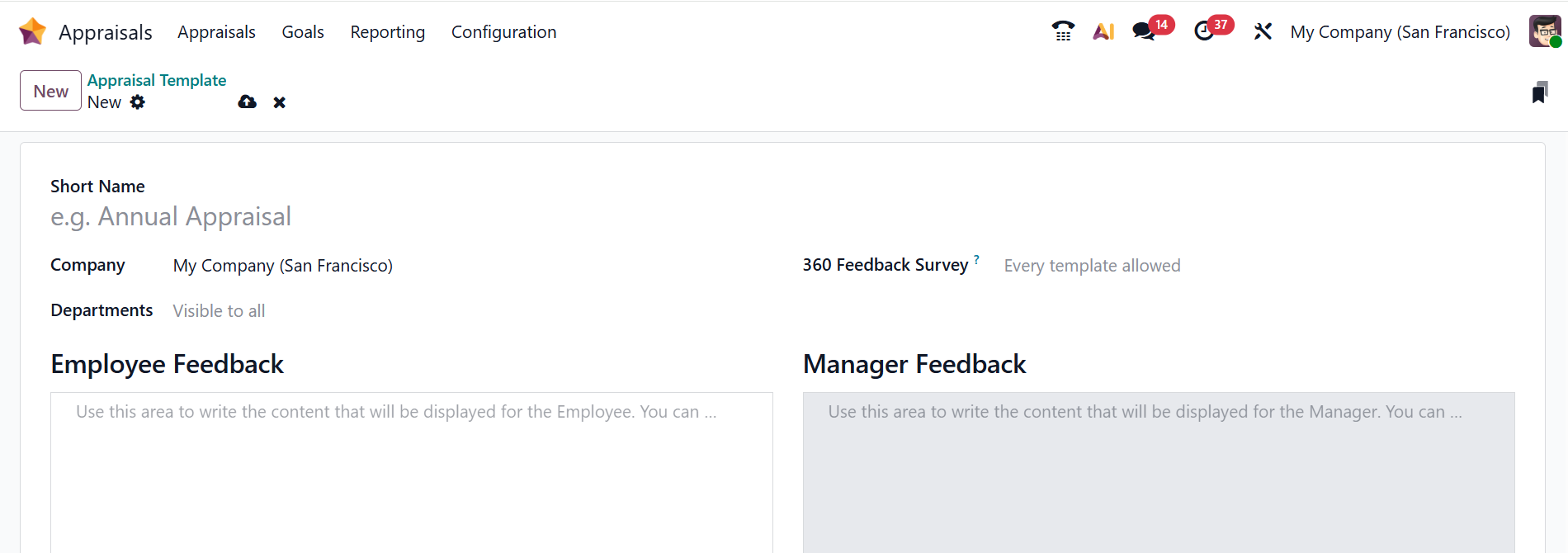Open the Discuss messages icon

point(1143,31)
